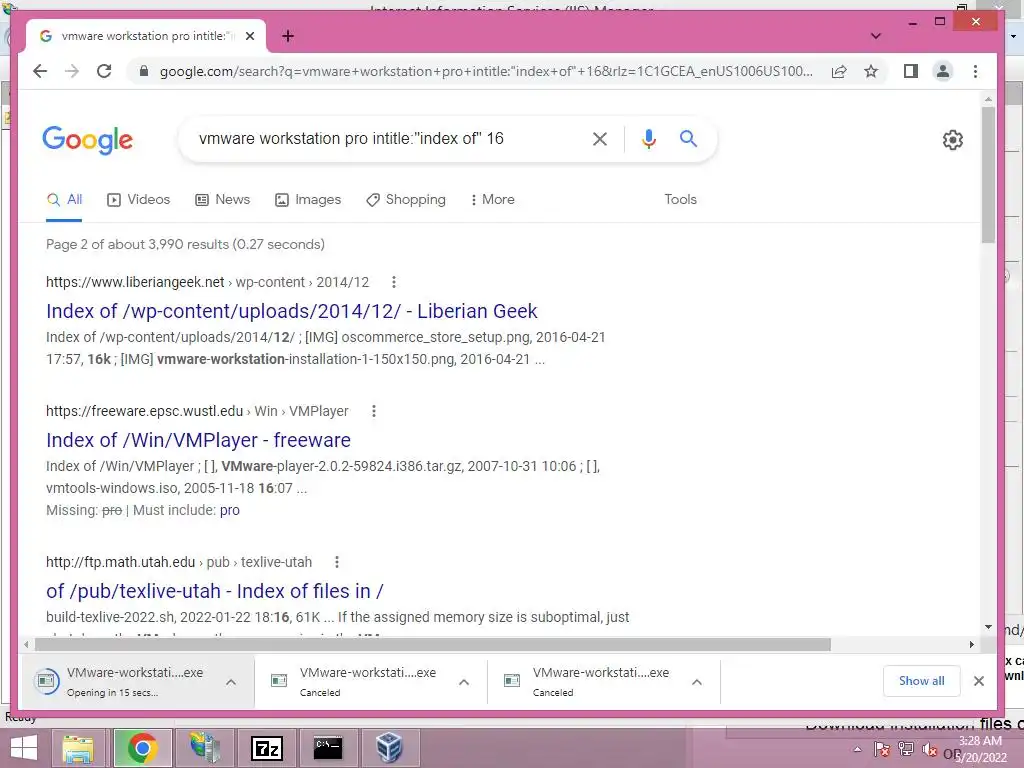This screenshot has width=1024, height=768.
Task: Start voice search with the microphone
Action: tap(648, 138)
